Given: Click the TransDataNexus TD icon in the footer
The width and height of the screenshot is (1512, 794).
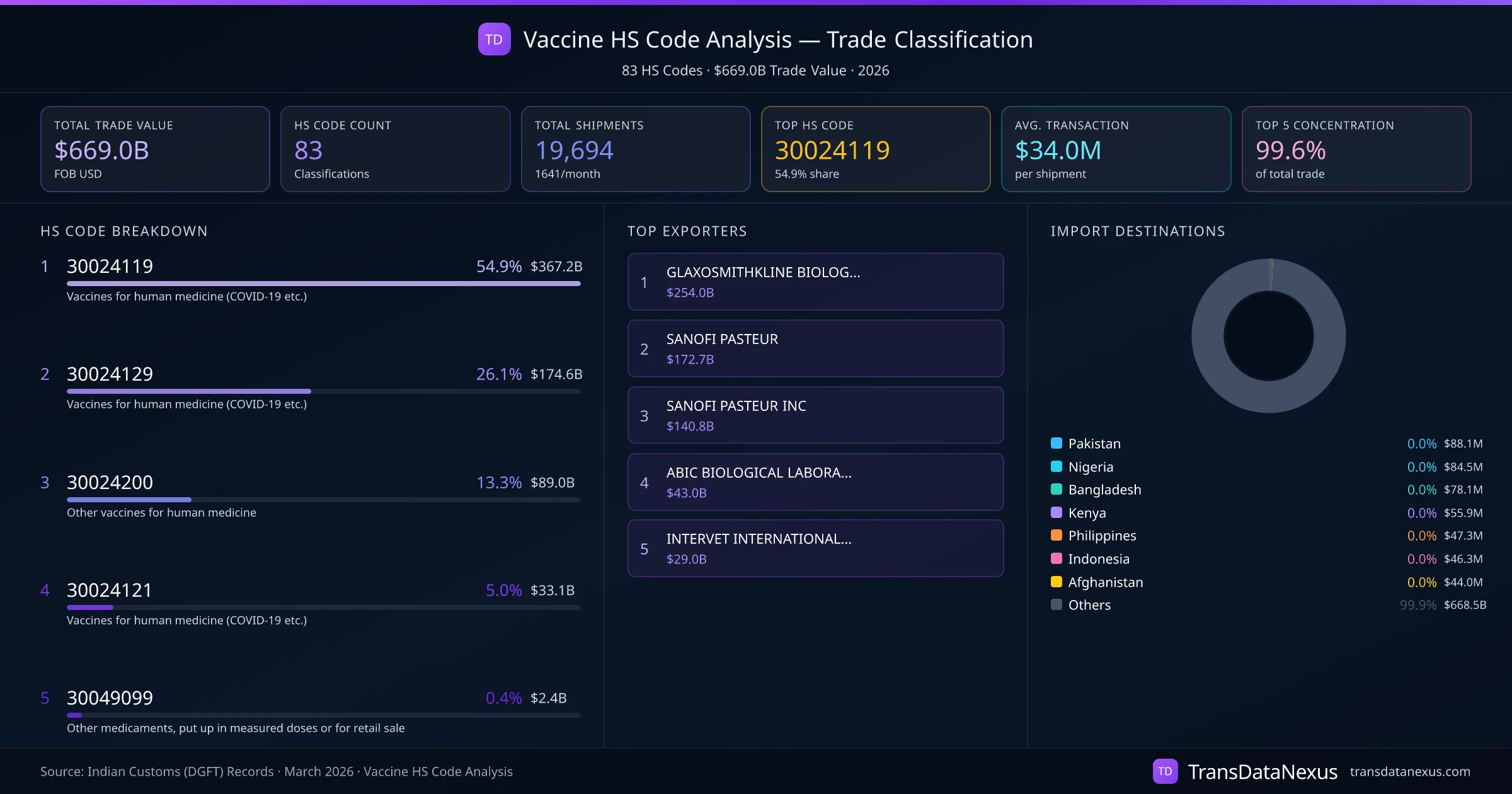Looking at the screenshot, I should (x=1166, y=771).
